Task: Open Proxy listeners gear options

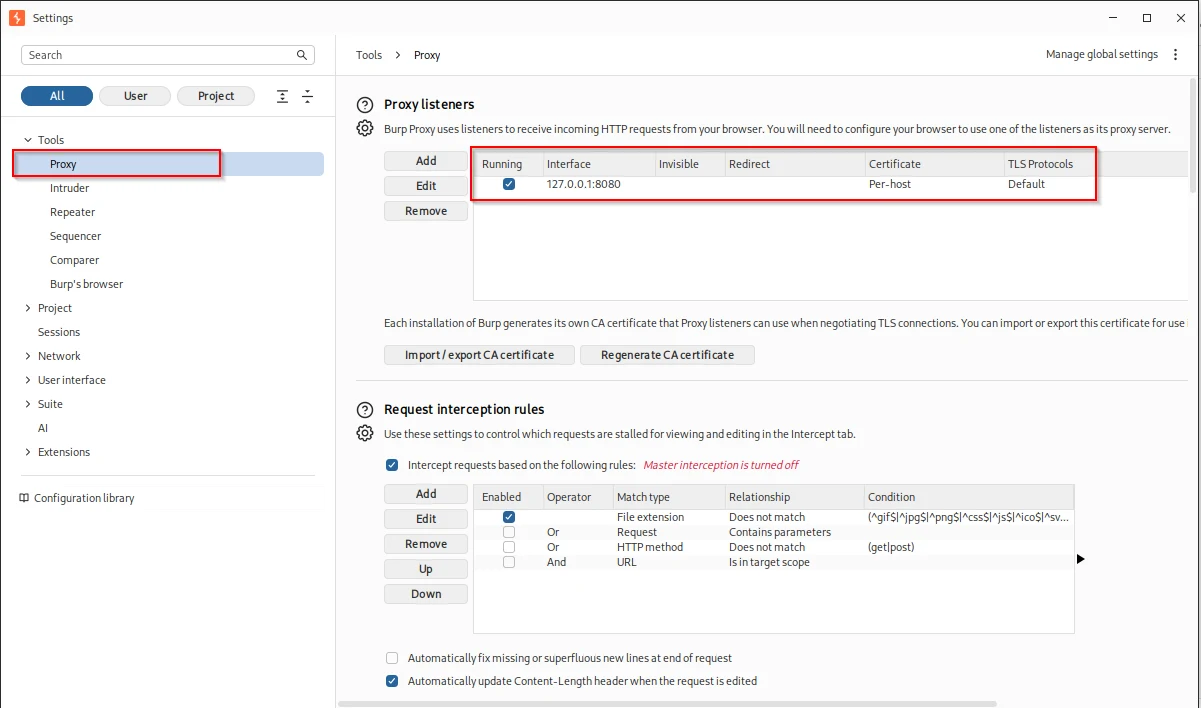Action: coord(365,128)
